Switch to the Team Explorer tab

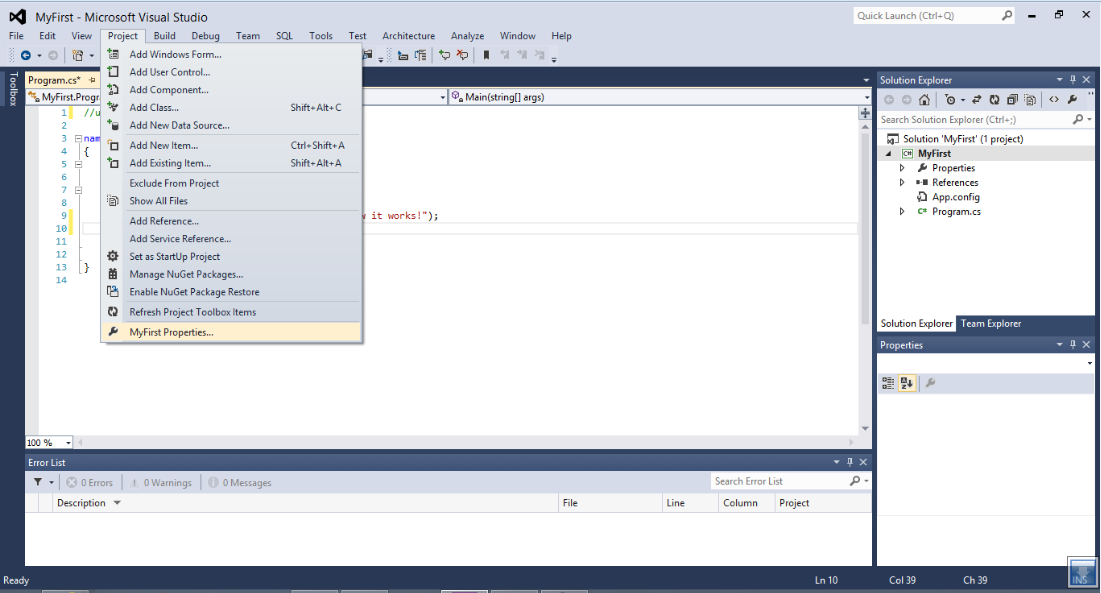[x=991, y=324]
